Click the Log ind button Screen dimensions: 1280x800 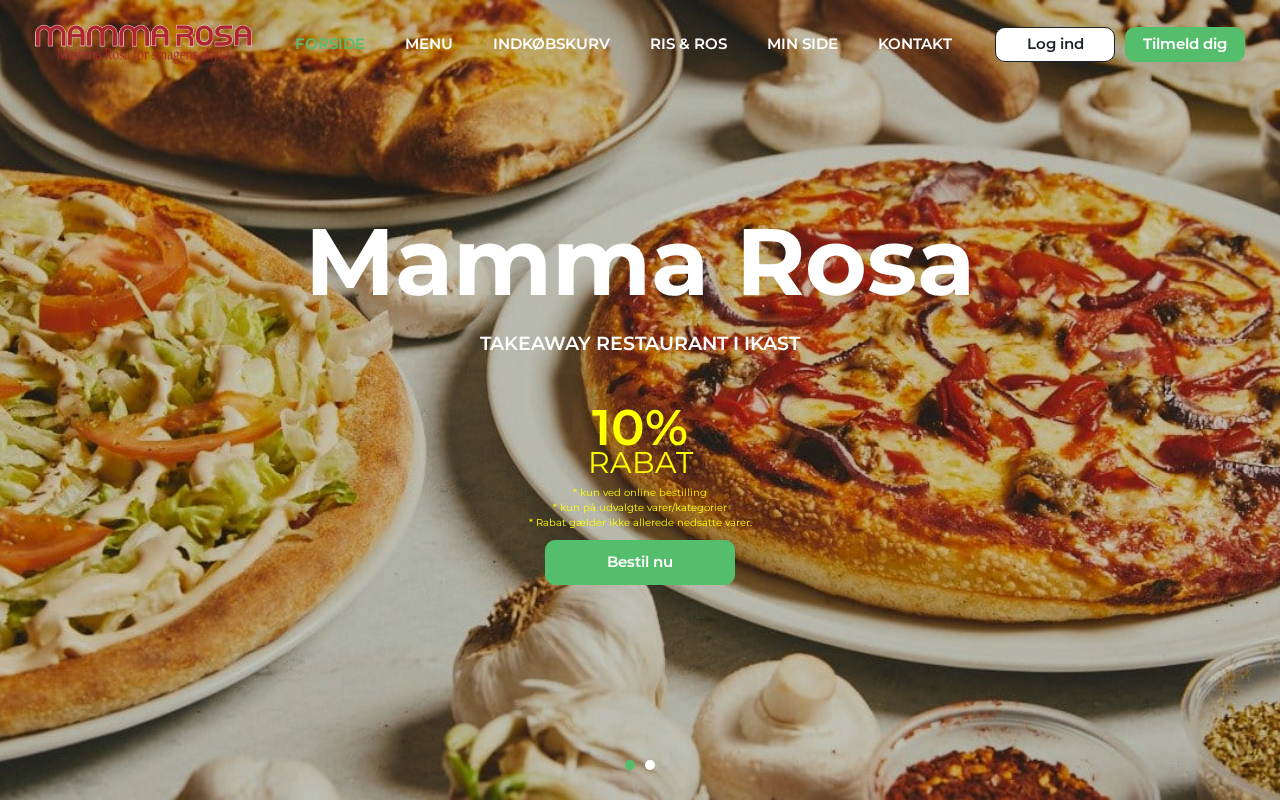point(1055,44)
